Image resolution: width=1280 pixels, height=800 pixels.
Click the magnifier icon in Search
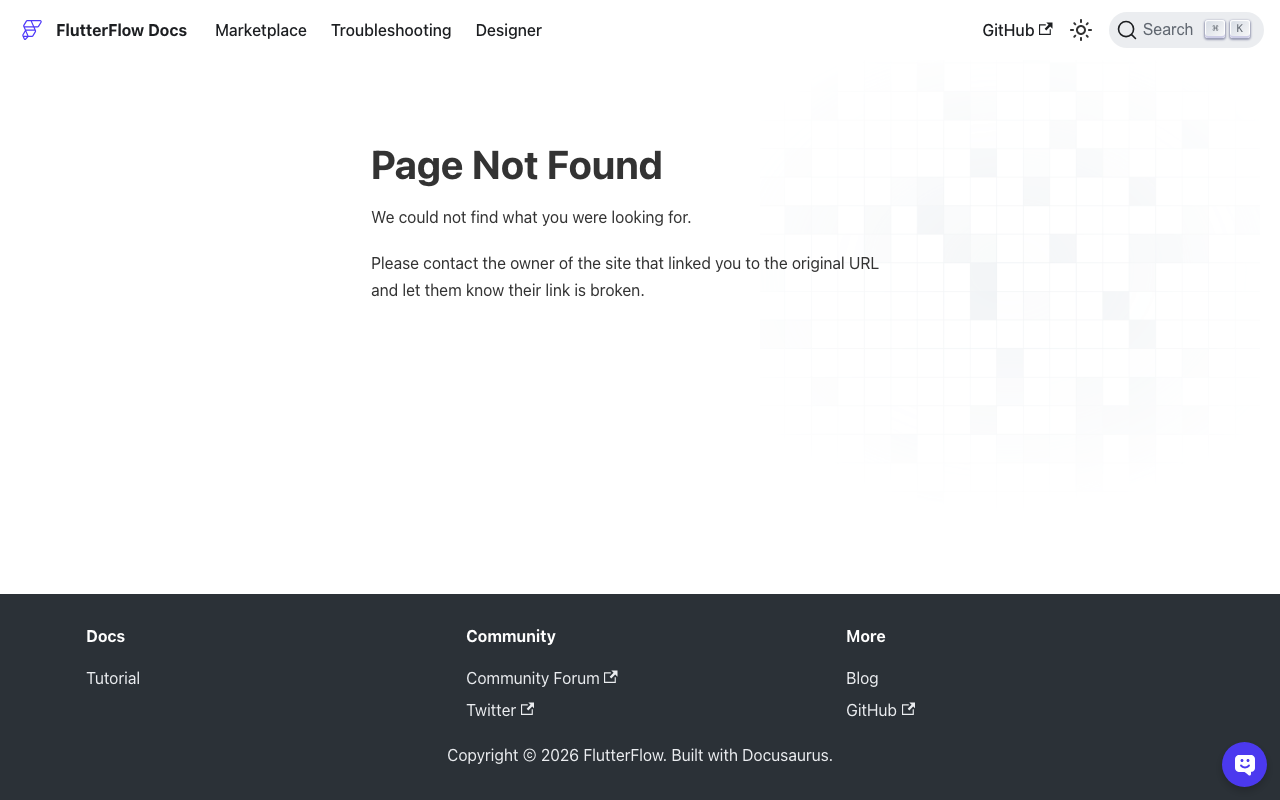1127,30
